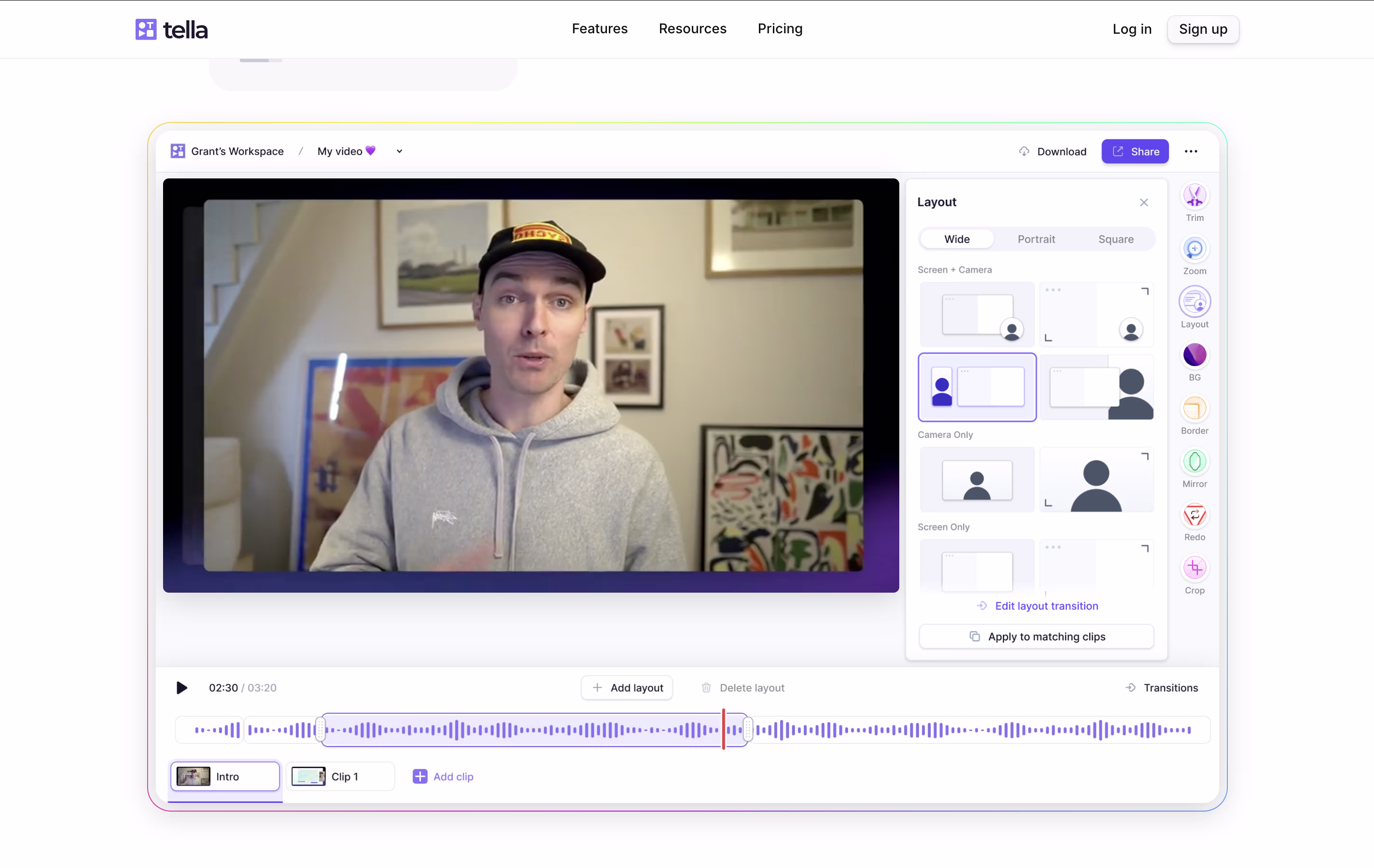Select screen with small camera bubble layout
This screenshot has height=868, width=1374.
pos(977,314)
